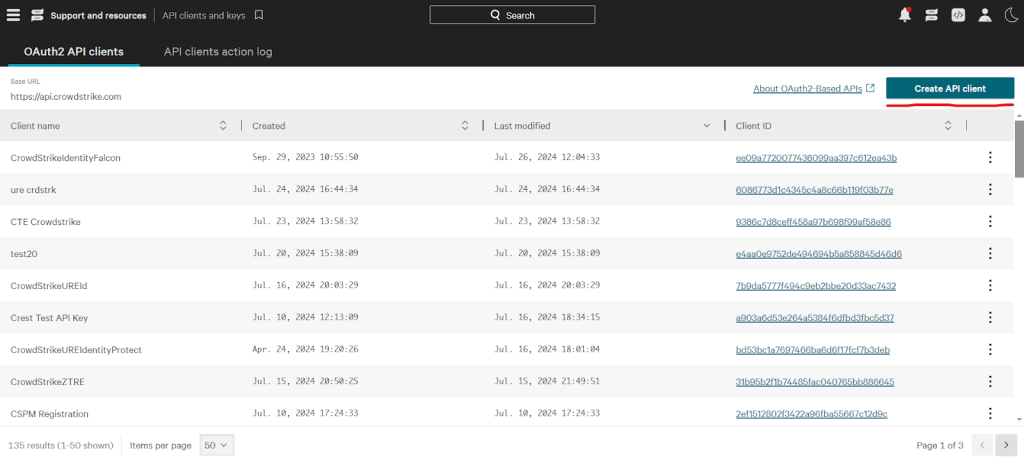This screenshot has width=1024, height=463.
Task: Click the CTE Crowdstrike client name
Action: pos(46,221)
